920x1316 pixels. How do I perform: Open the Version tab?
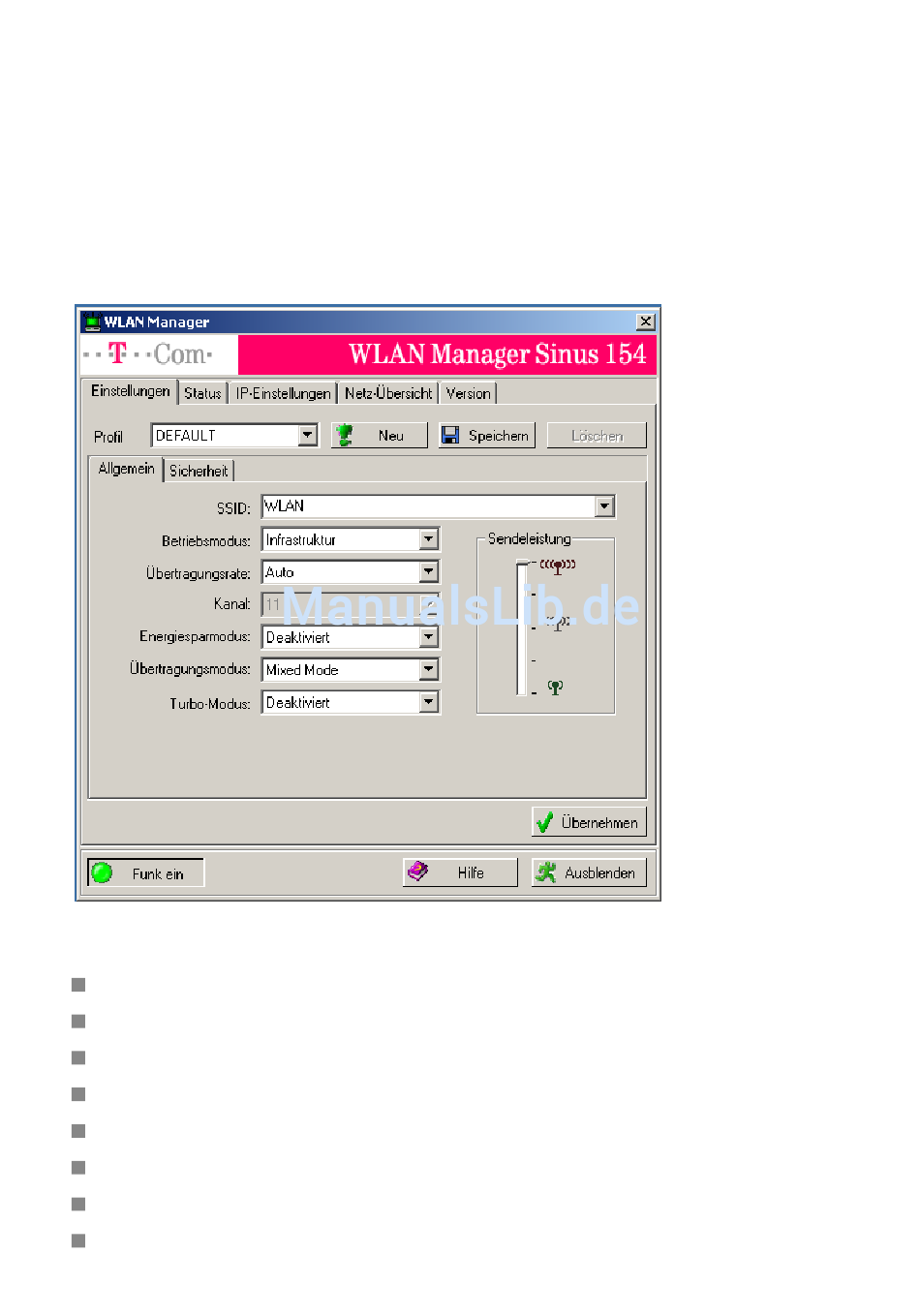tap(469, 393)
